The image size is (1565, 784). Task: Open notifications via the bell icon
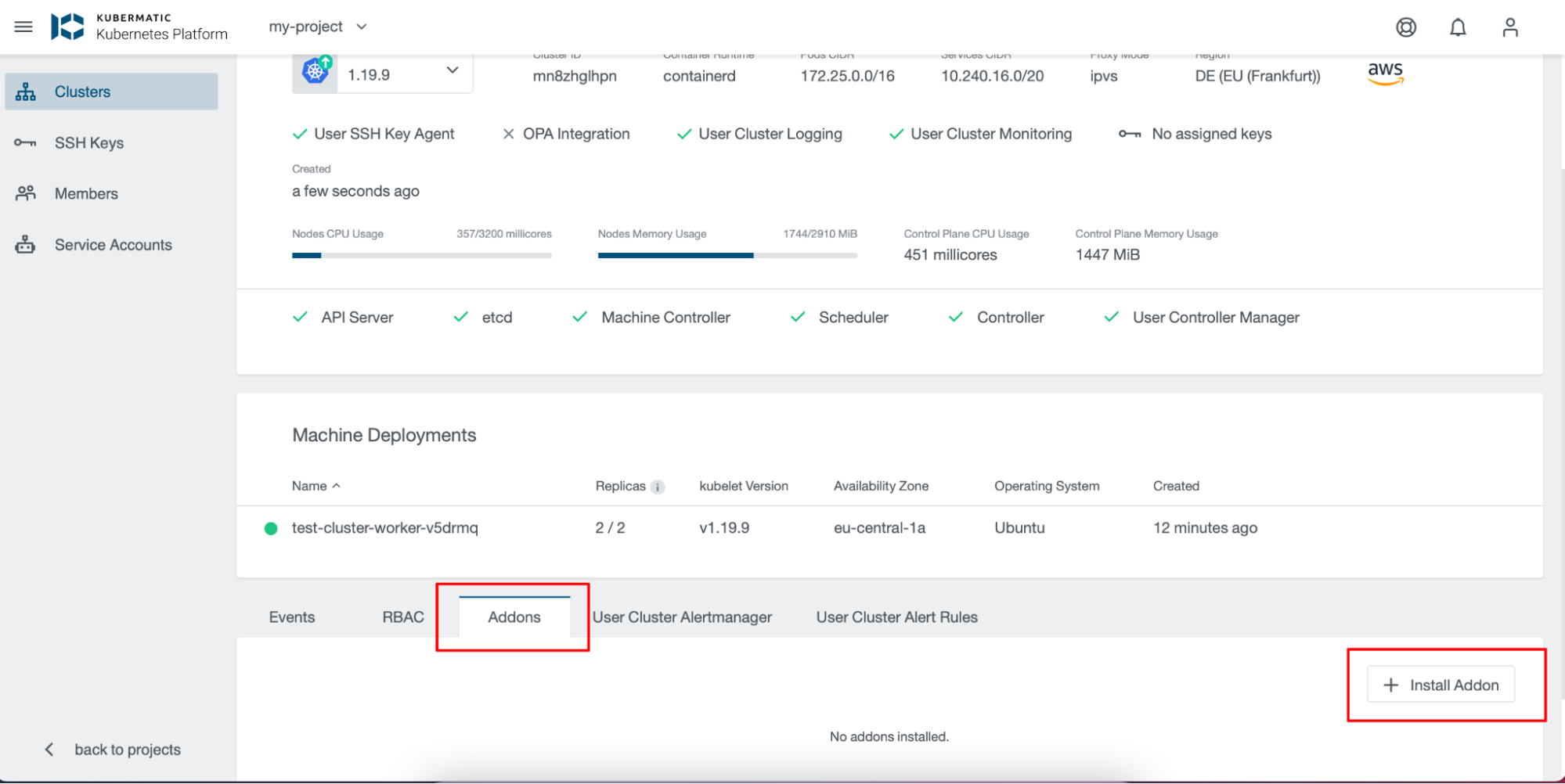coord(1458,27)
